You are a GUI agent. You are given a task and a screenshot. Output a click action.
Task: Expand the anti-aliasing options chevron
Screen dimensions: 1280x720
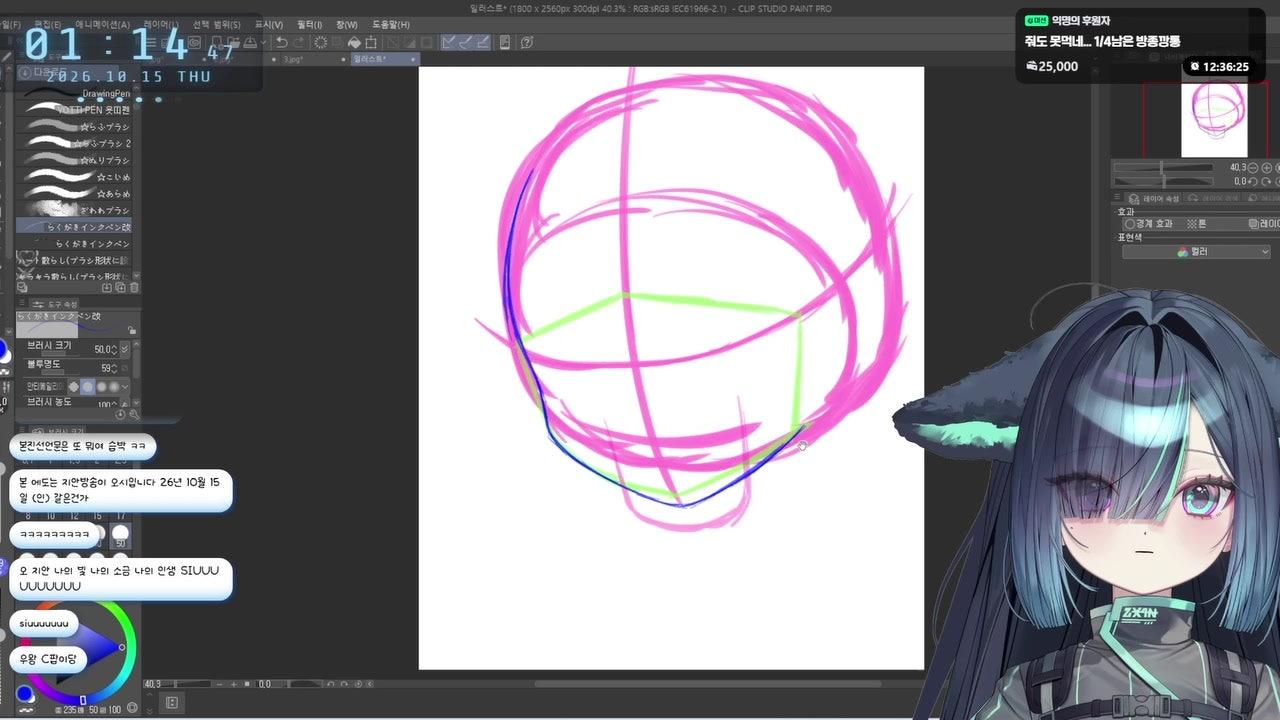(125, 386)
